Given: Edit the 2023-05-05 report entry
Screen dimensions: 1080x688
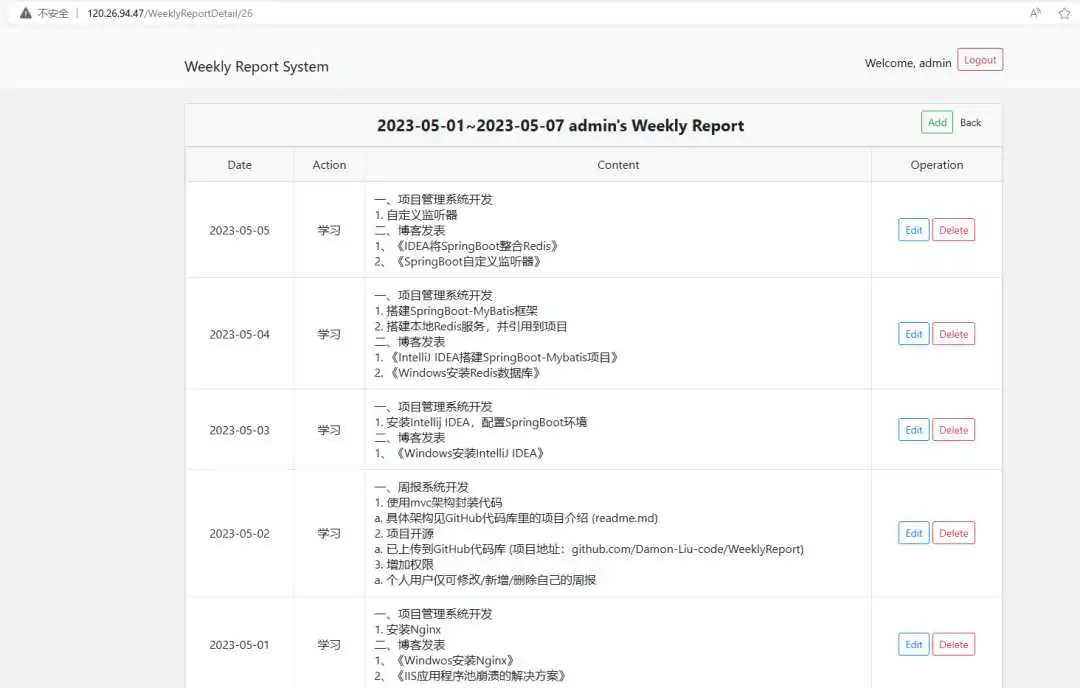Looking at the screenshot, I should tap(913, 230).
